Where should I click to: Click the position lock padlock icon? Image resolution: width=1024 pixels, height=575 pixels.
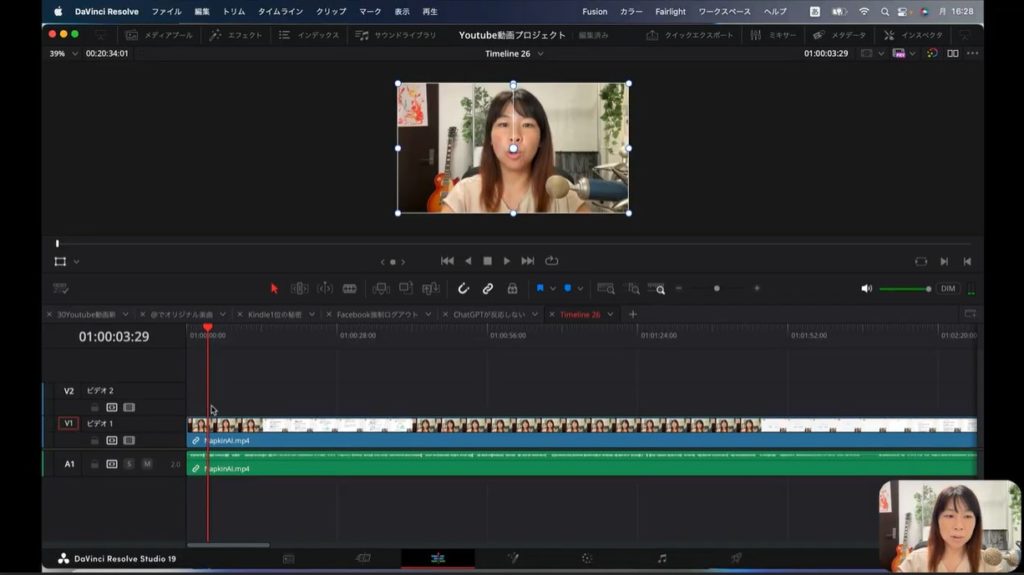(x=512, y=288)
